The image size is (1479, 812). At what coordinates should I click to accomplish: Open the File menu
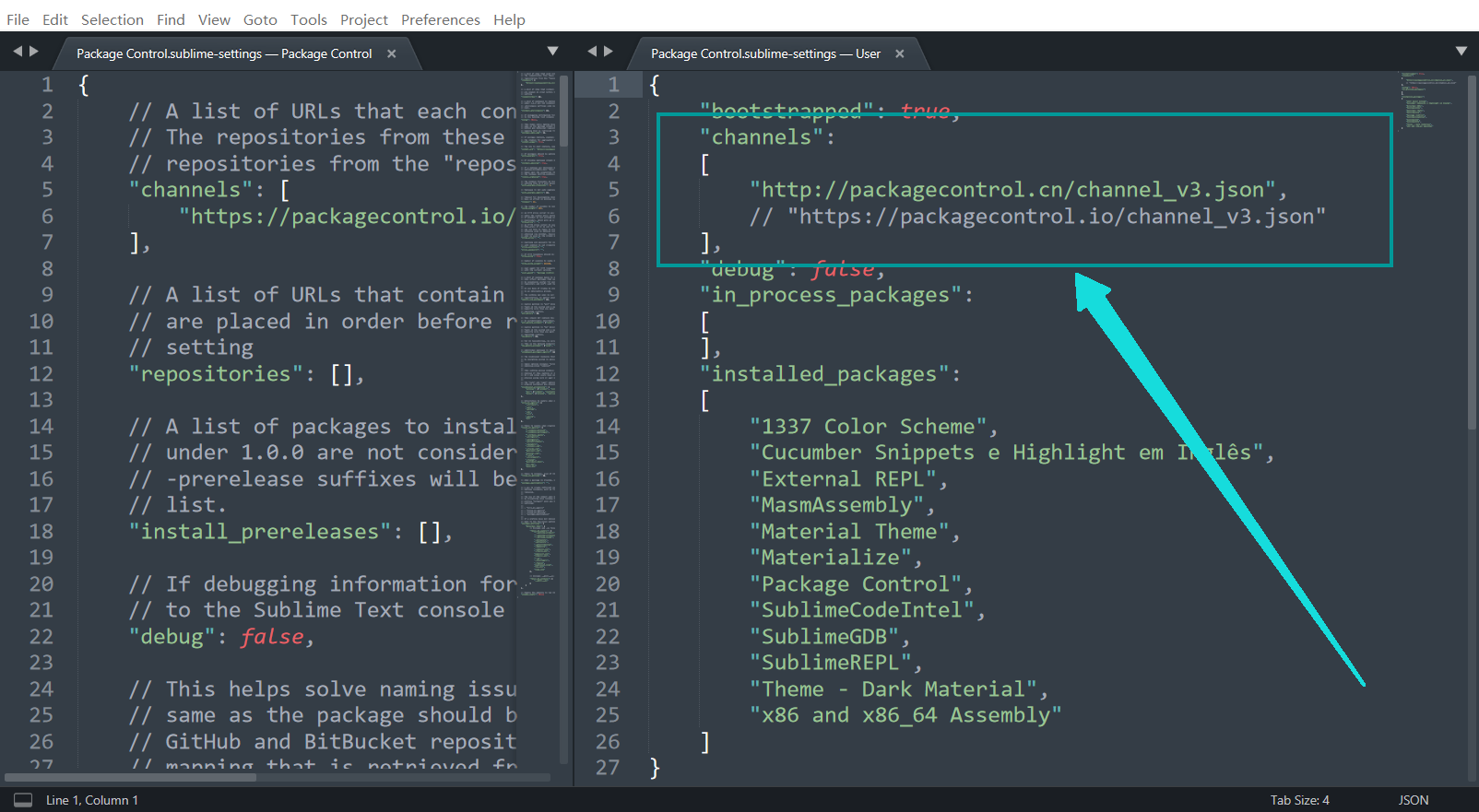pos(18,19)
